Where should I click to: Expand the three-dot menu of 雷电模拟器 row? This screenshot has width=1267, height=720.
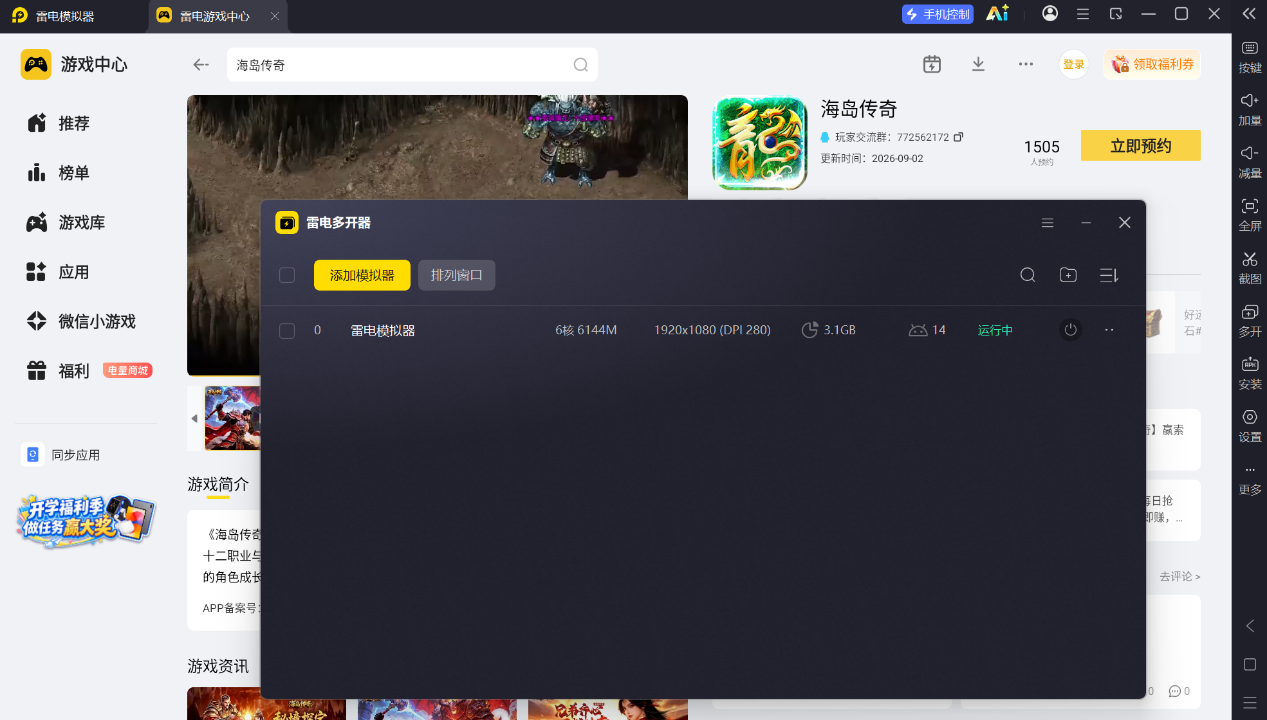(x=1109, y=330)
